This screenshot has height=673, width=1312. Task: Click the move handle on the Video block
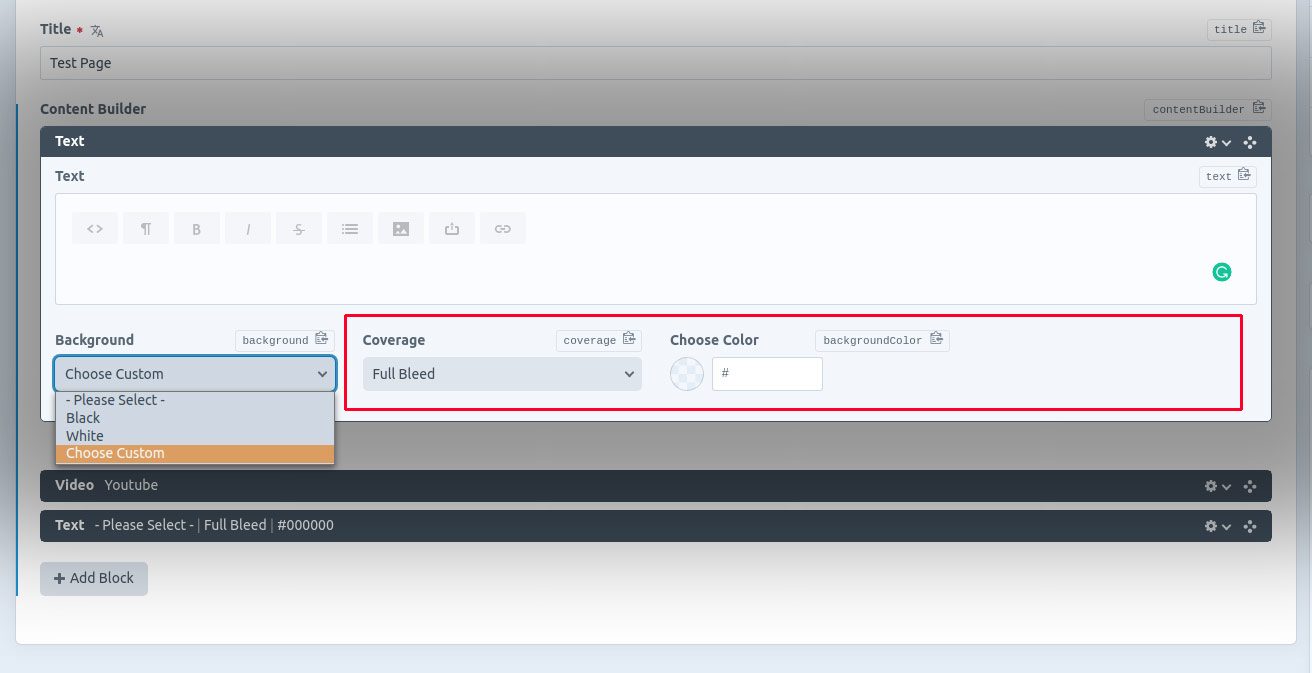(1250, 486)
